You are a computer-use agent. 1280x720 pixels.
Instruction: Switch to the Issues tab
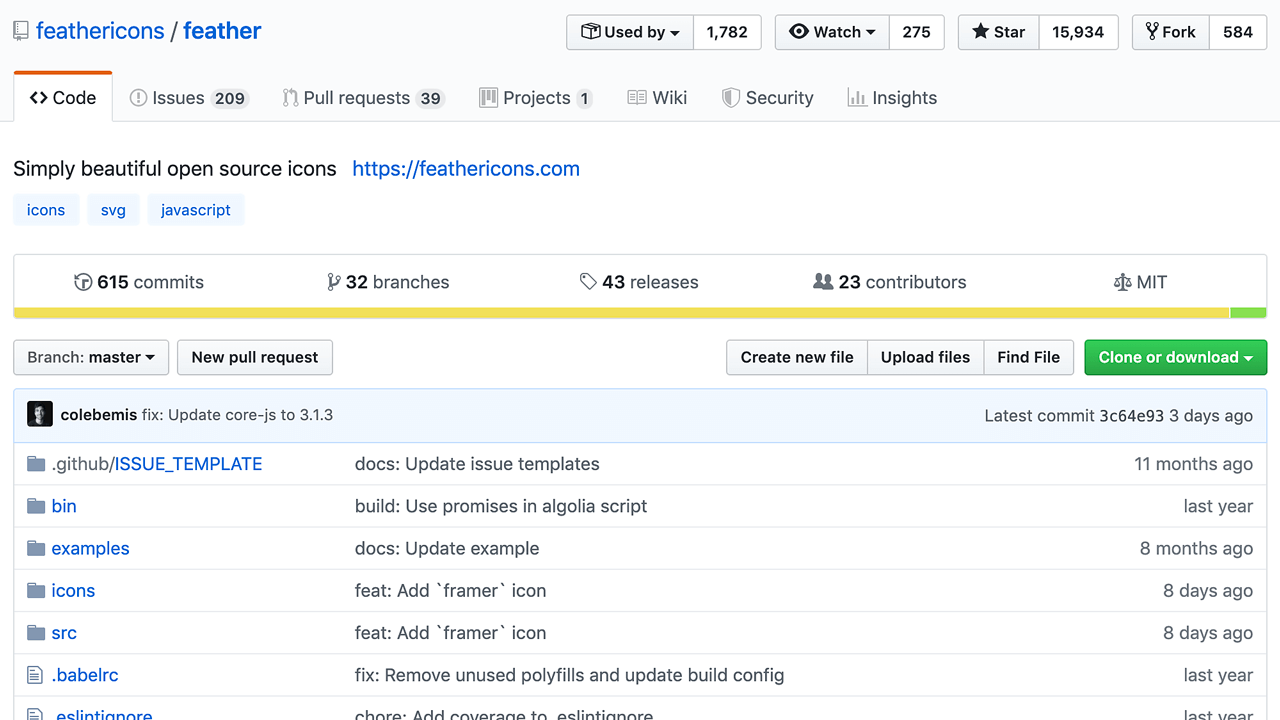pos(188,98)
